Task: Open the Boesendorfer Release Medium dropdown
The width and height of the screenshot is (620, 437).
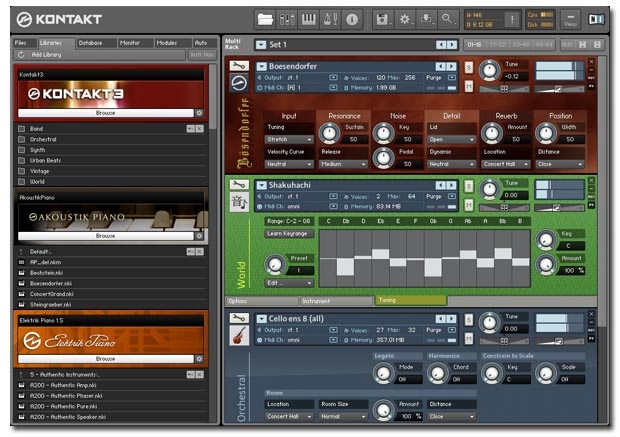Action: [343, 164]
